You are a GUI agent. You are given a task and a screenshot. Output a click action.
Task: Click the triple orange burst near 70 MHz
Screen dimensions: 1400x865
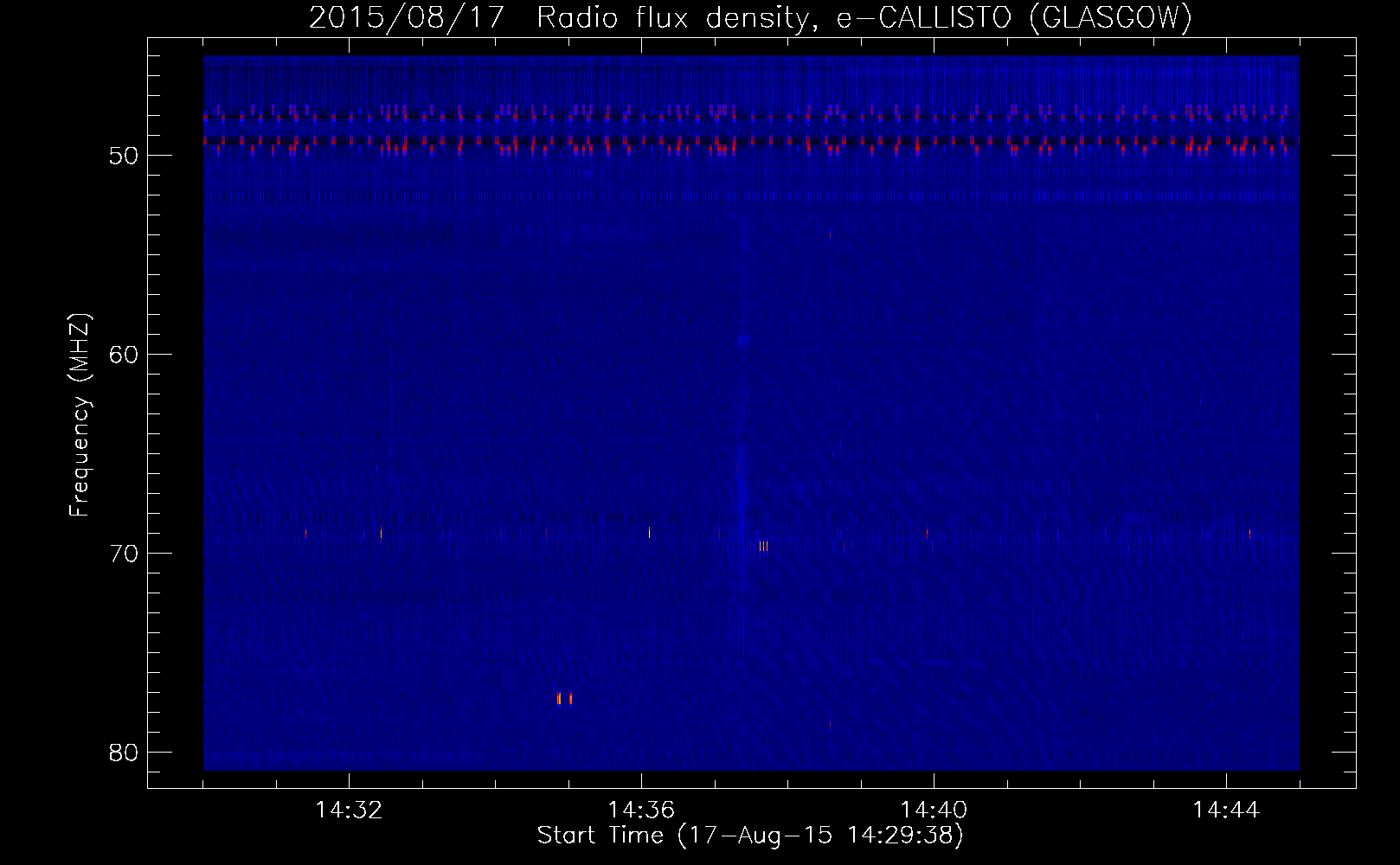click(x=763, y=546)
